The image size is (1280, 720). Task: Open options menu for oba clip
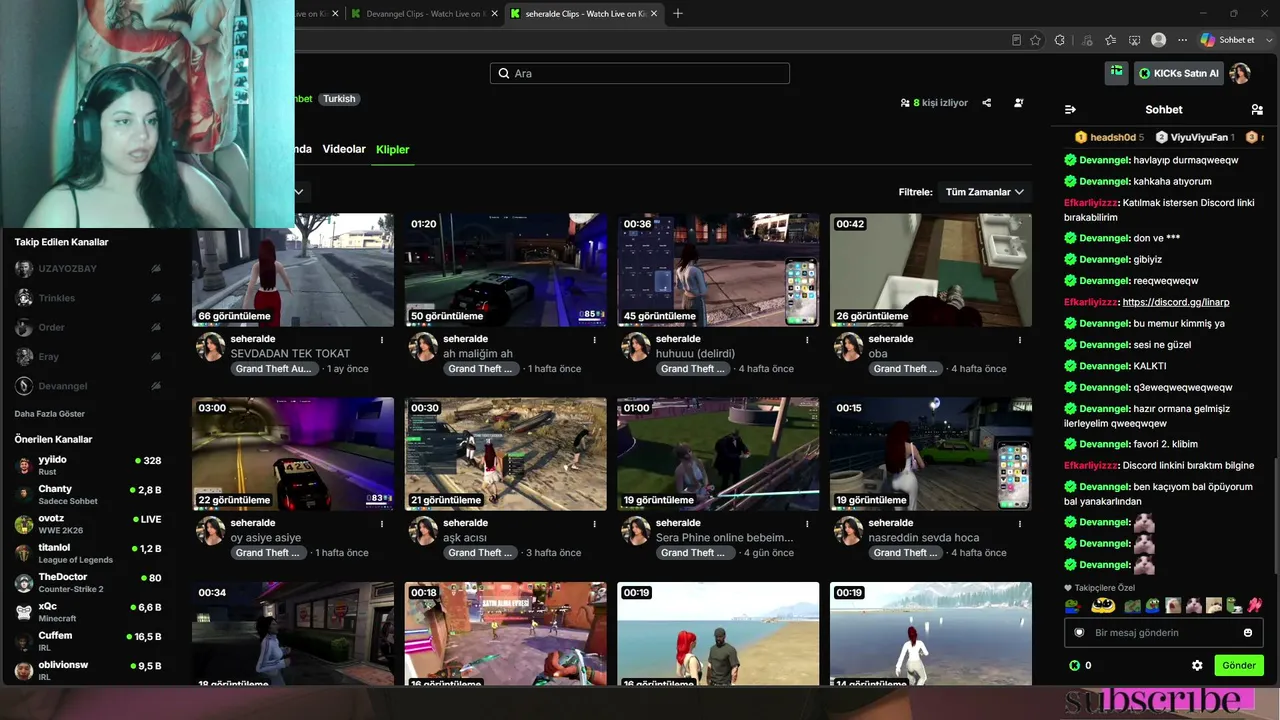click(1019, 340)
